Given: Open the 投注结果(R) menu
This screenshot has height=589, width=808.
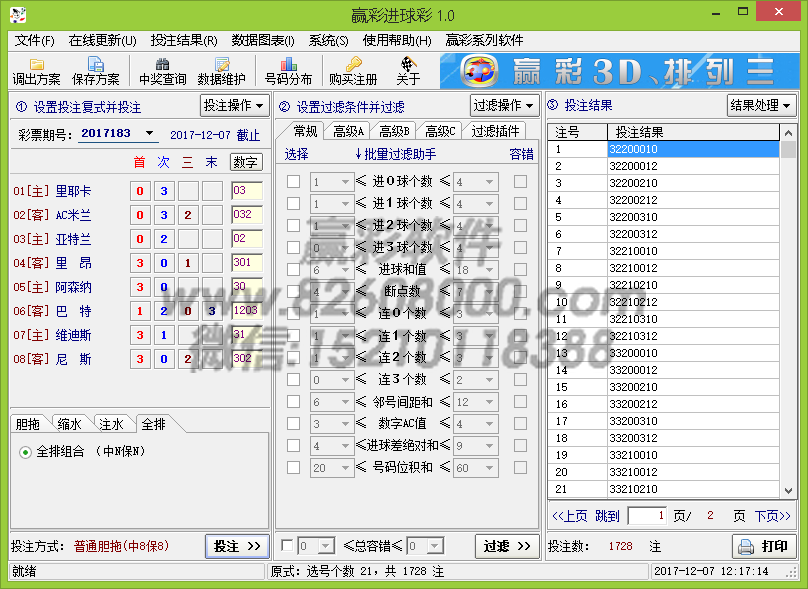Looking at the screenshot, I should [x=184, y=40].
